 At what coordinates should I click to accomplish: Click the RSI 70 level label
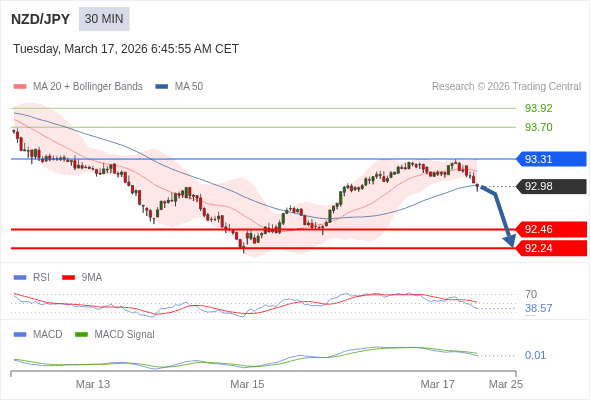(x=531, y=294)
